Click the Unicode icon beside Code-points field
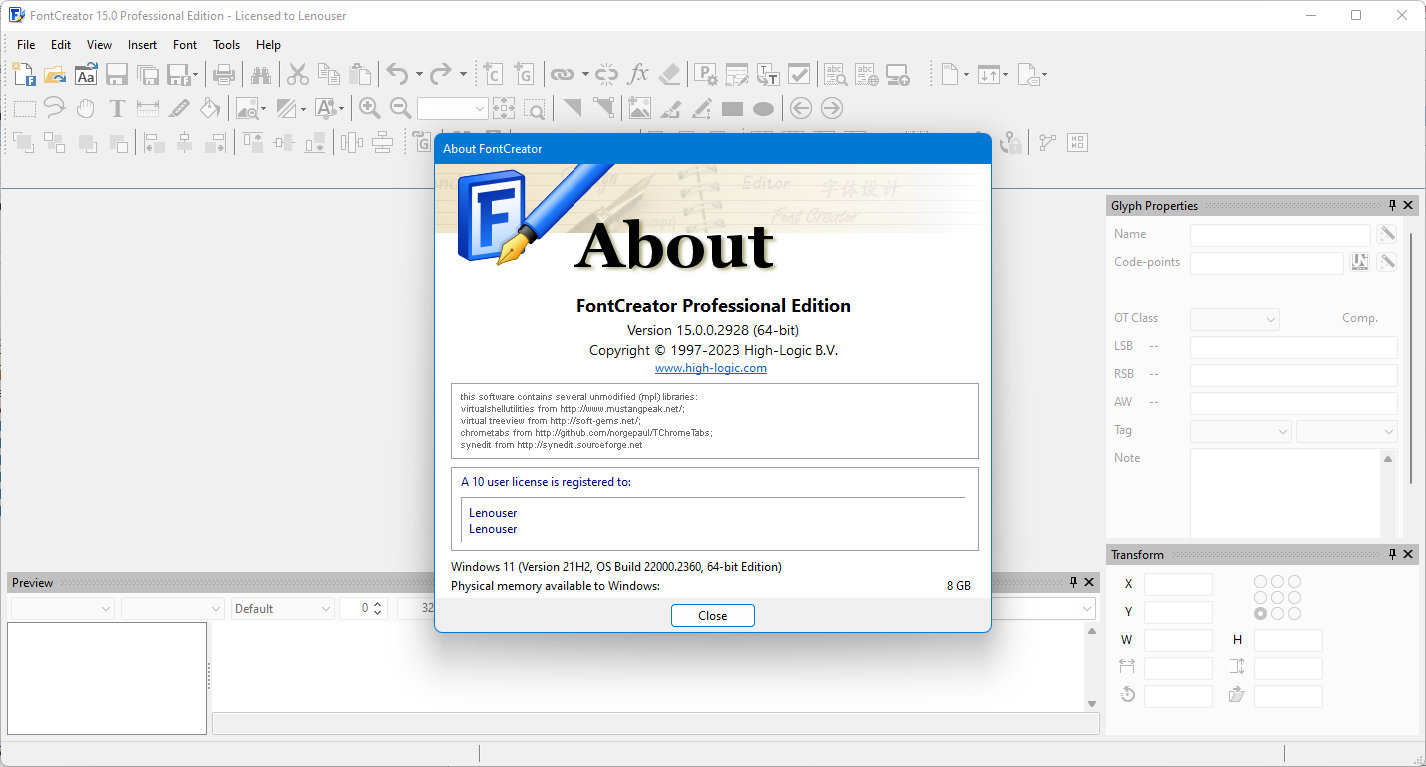The height and width of the screenshot is (767, 1426). coord(1359,262)
